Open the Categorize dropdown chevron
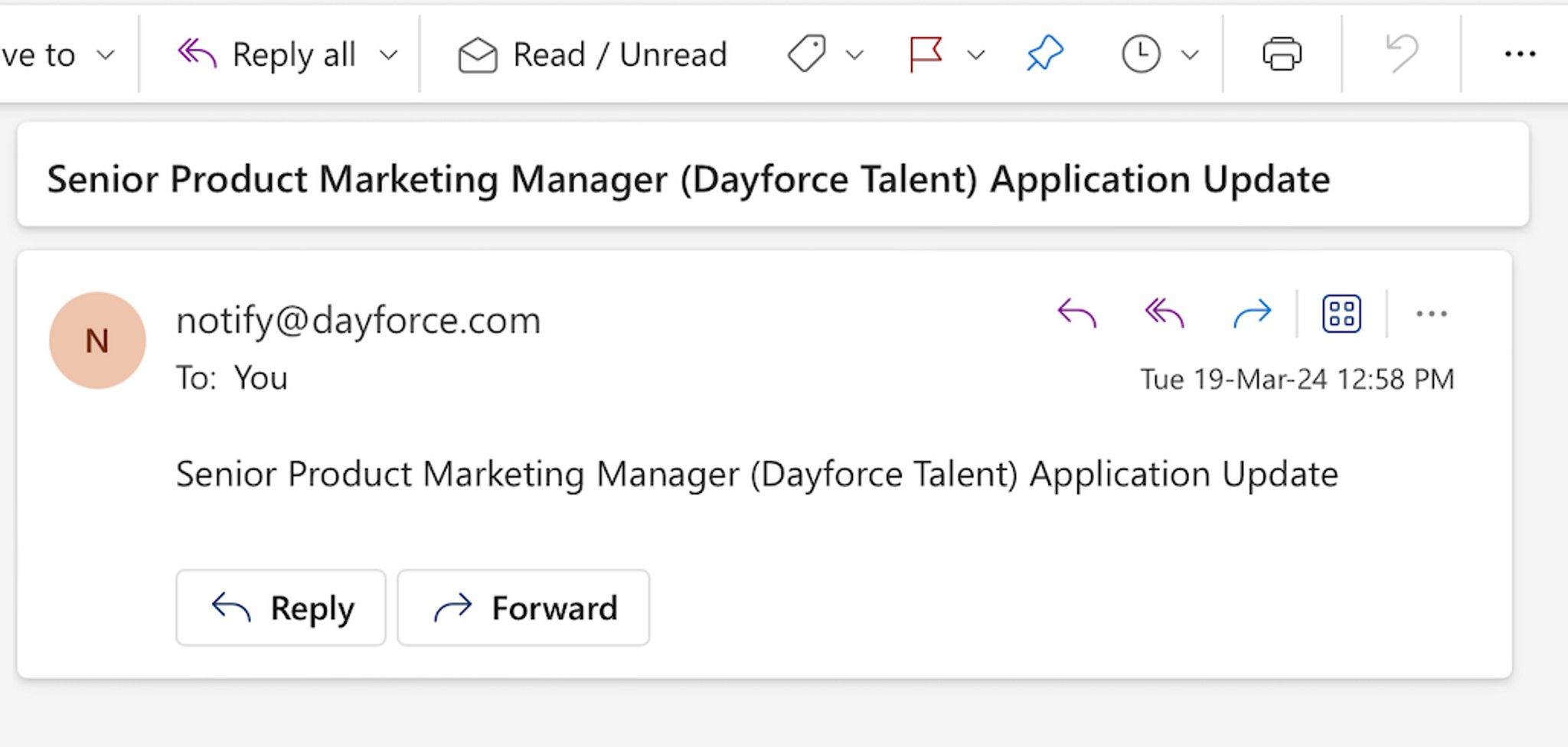The height and width of the screenshot is (747, 1568). (x=854, y=55)
